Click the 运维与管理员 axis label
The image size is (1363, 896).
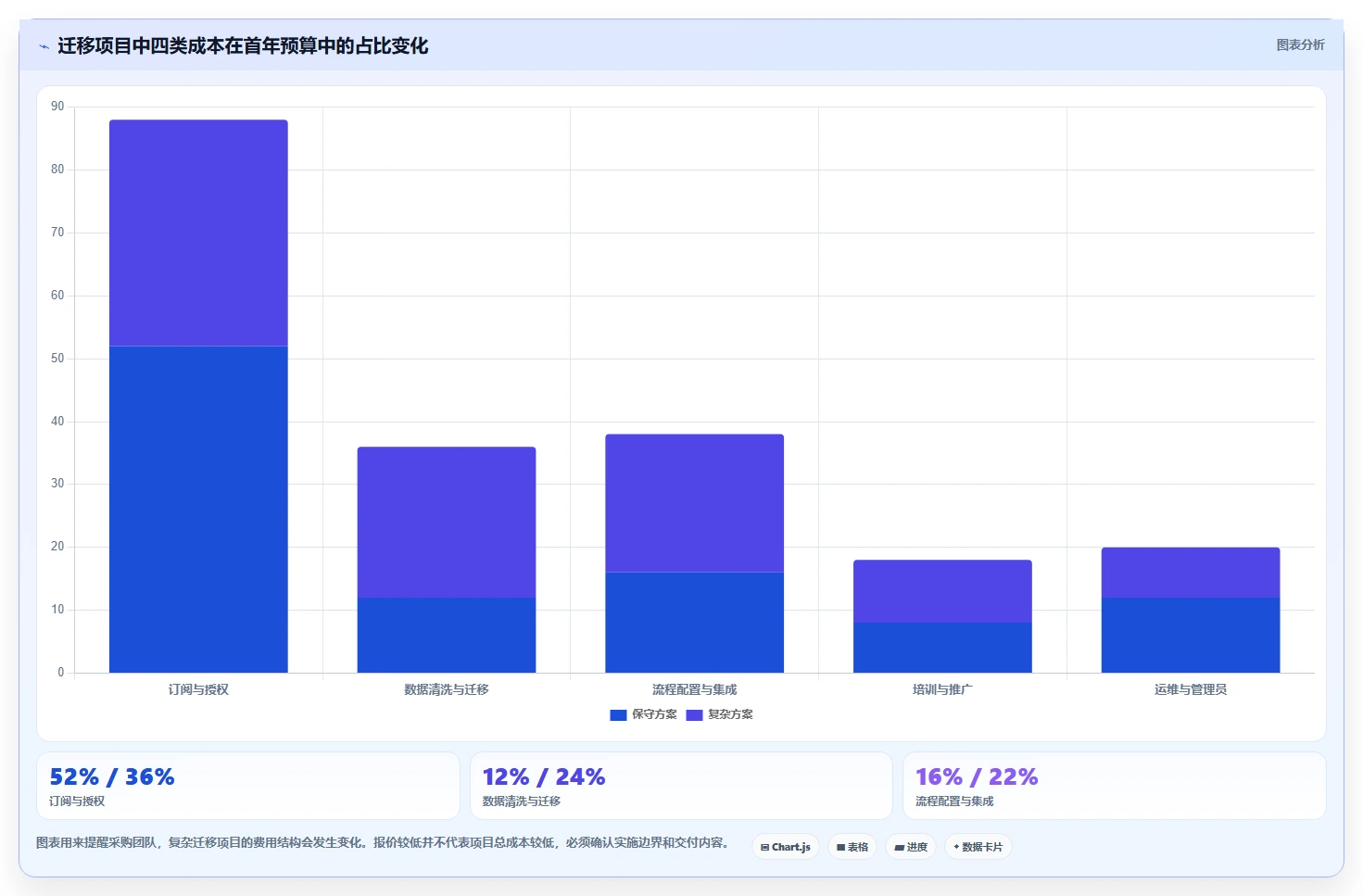pyautogui.click(x=1191, y=689)
